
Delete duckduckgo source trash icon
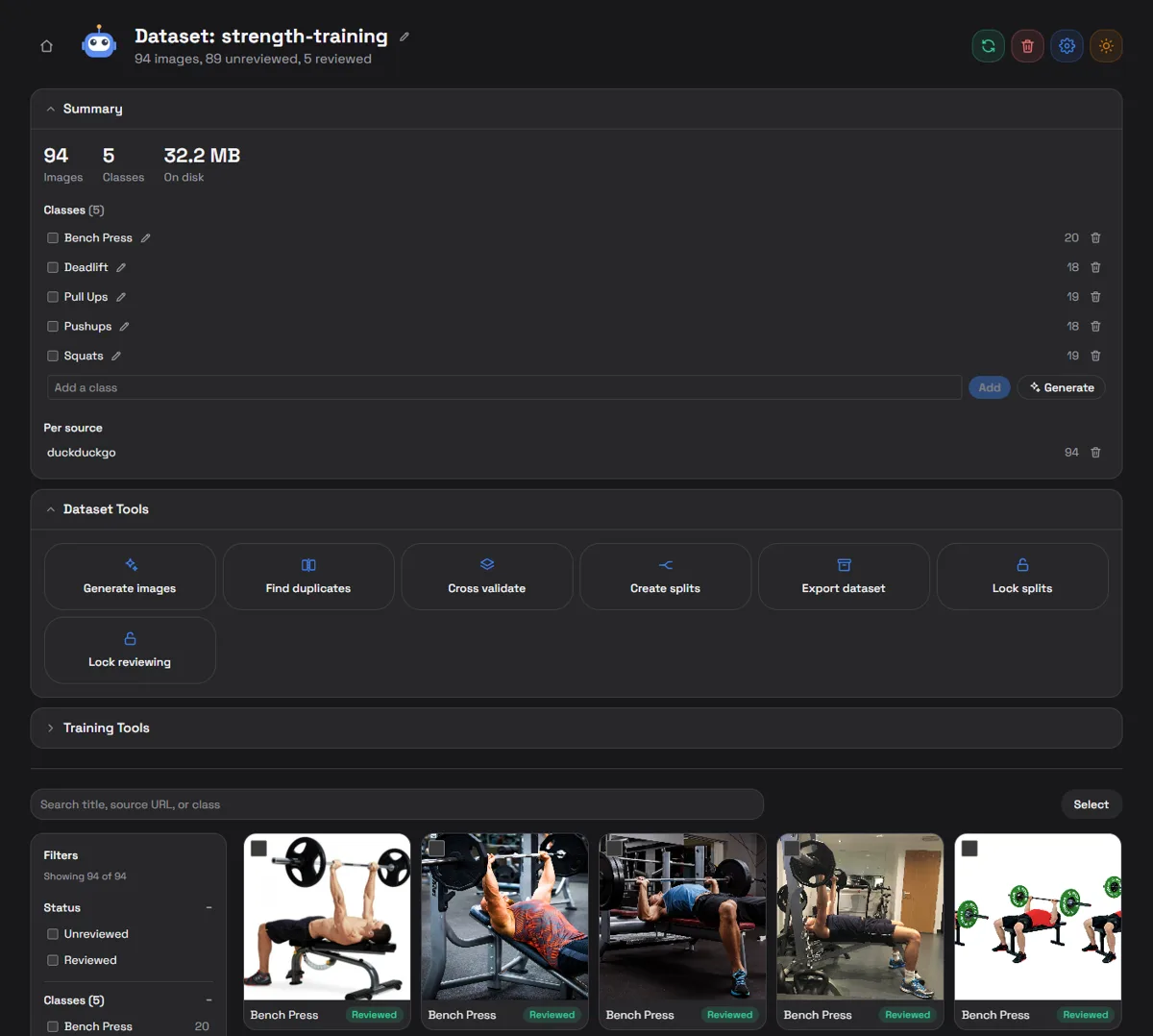coord(1095,453)
